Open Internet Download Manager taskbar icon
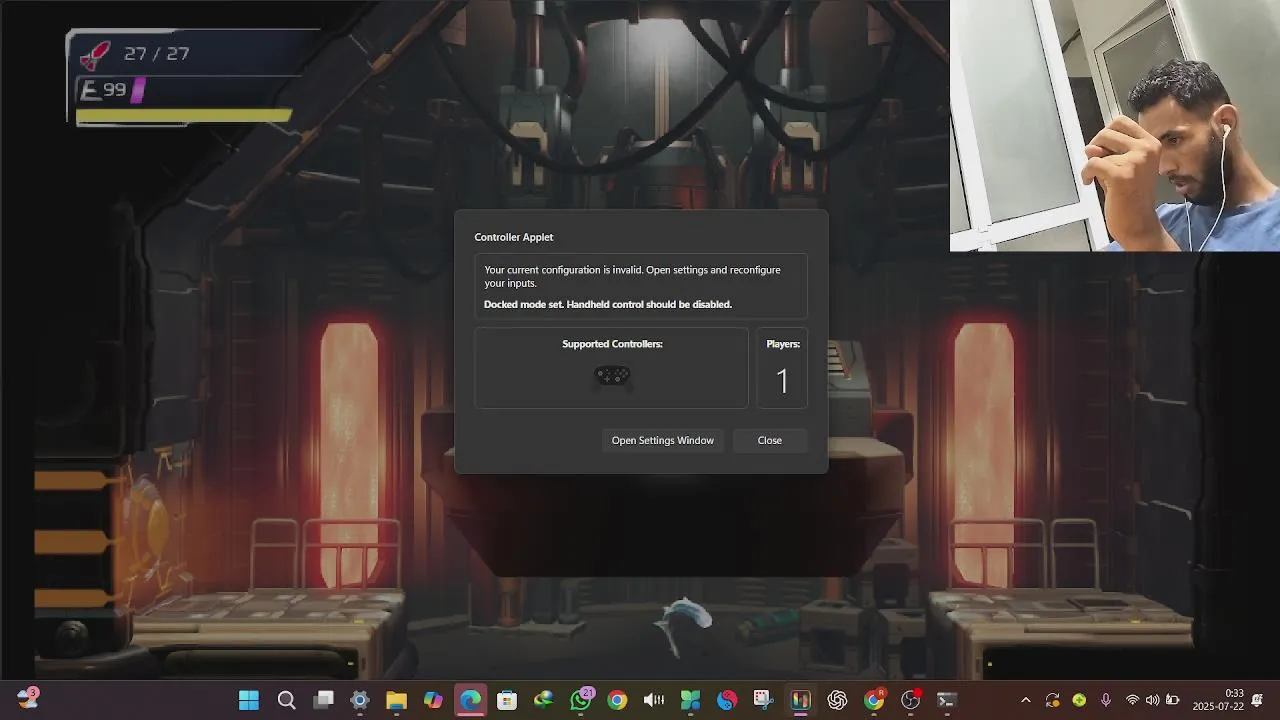 (543, 700)
